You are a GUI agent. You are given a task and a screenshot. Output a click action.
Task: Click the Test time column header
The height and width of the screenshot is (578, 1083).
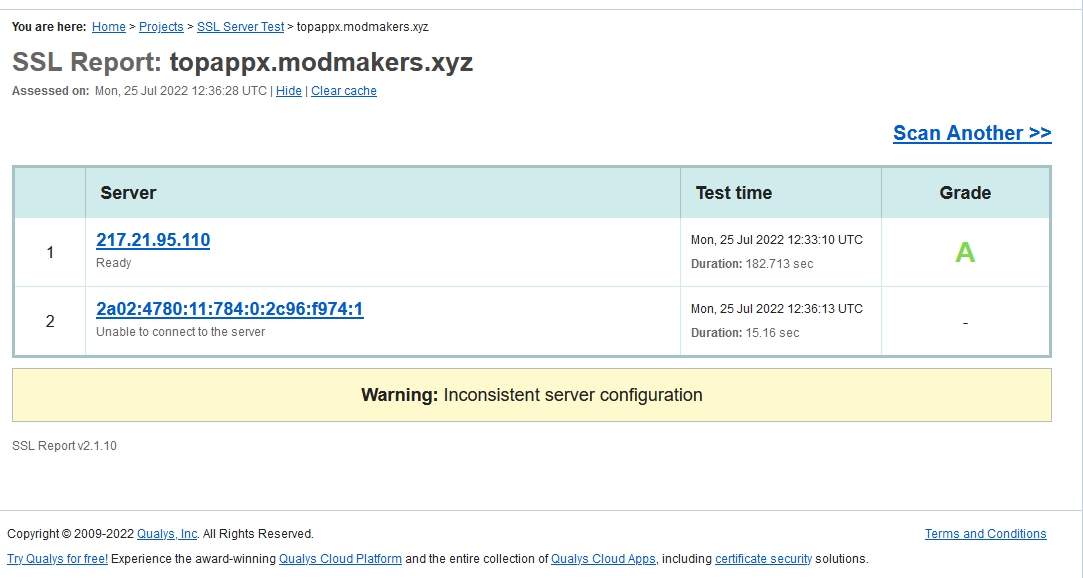[x=733, y=192]
